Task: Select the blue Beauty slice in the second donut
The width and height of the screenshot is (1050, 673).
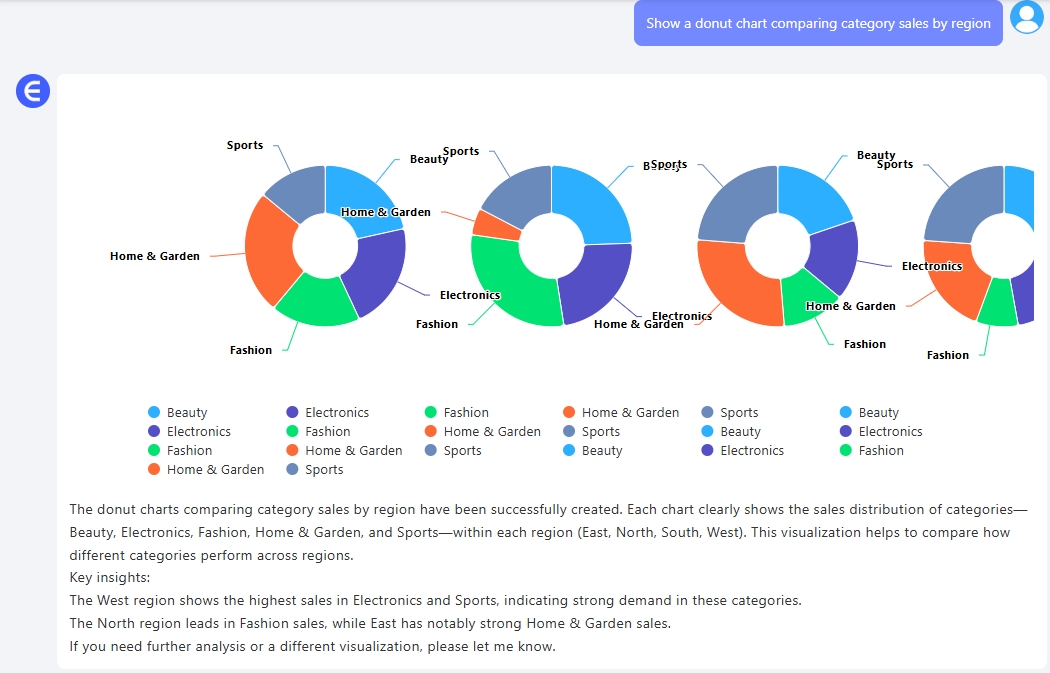Action: 593,205
